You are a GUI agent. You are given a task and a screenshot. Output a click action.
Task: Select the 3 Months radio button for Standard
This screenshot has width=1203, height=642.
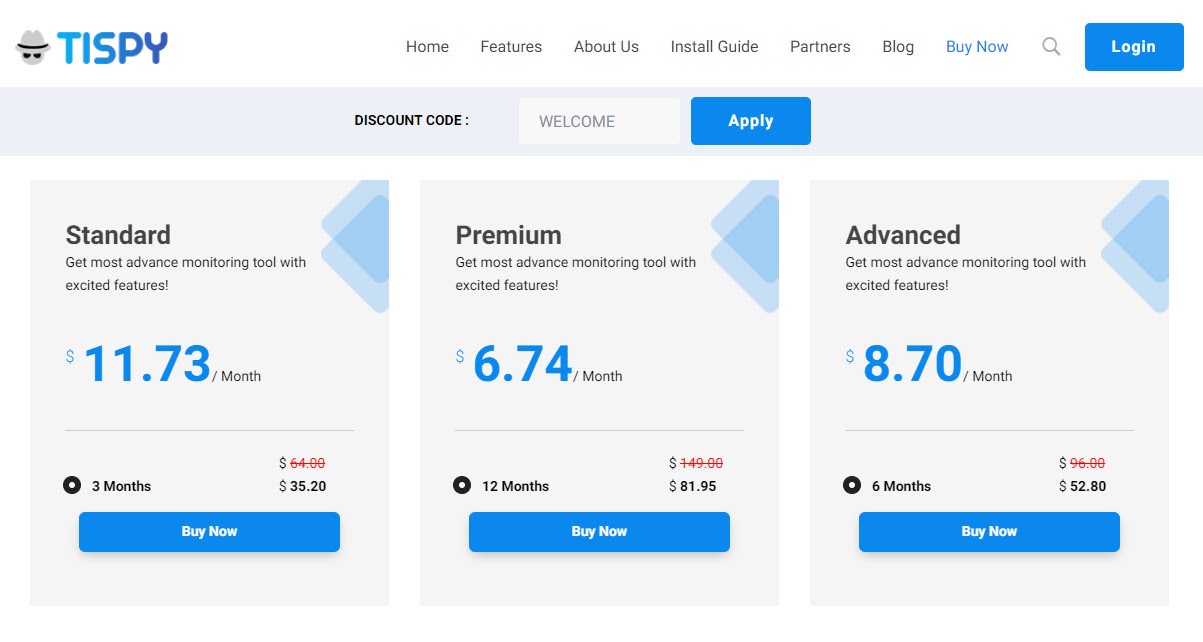[x=71, y=485]
